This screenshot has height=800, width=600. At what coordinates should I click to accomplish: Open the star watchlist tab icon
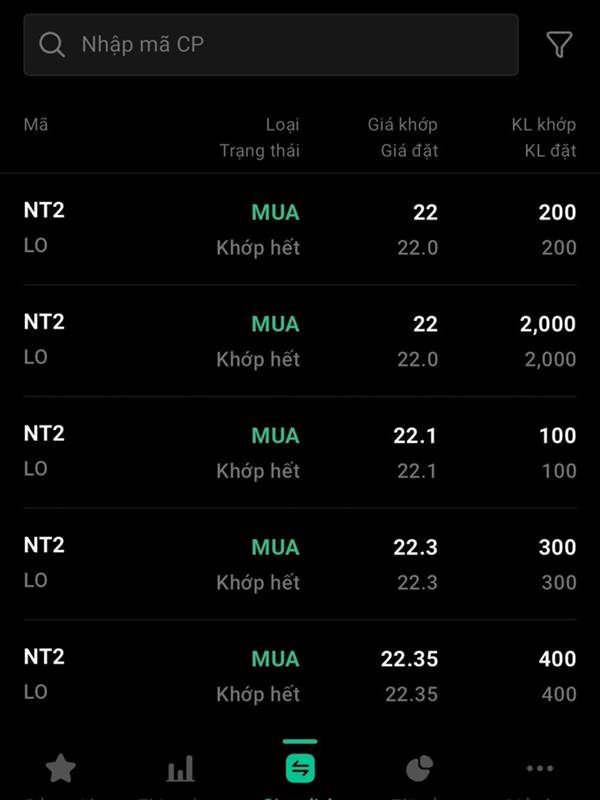pyautogui.click(x=61, y=768)
